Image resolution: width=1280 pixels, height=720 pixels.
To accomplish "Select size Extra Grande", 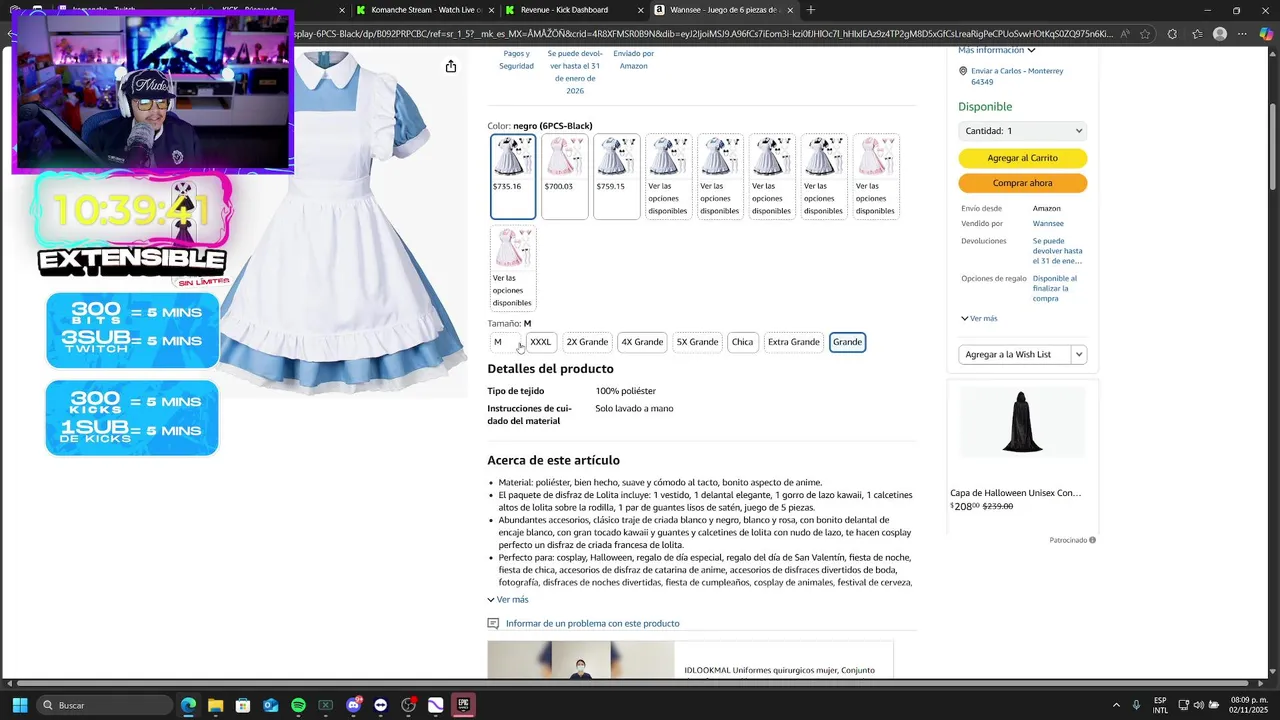I will tap(793, 342).
